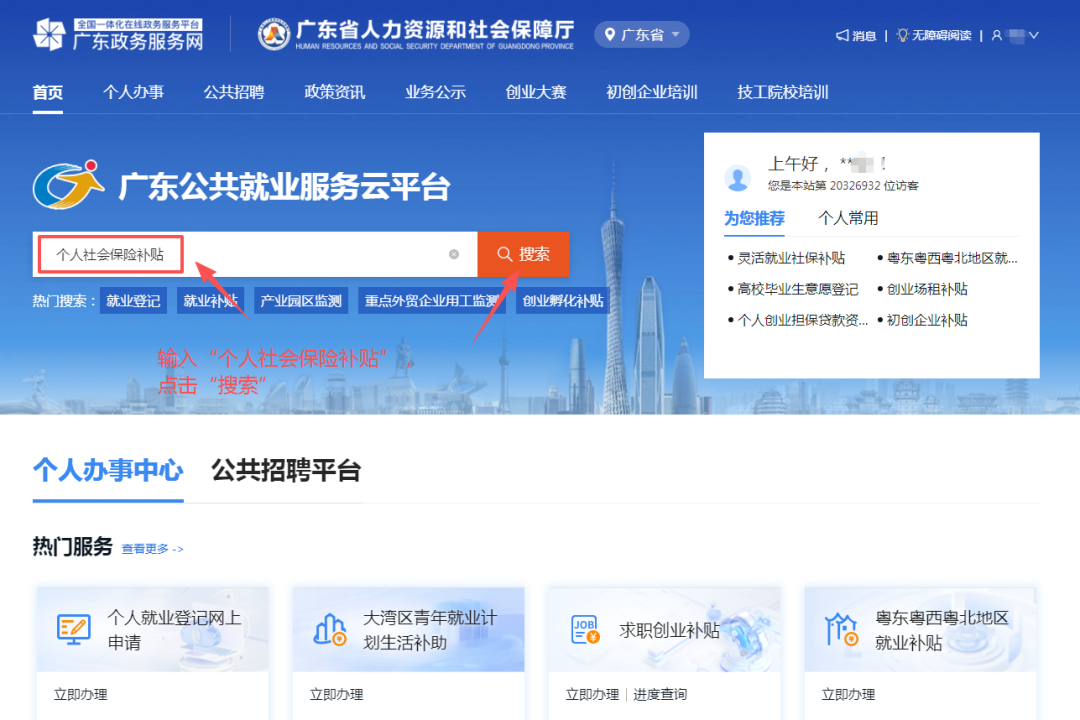Open the 求职创业补贴 card title
The image size is (1080, 720).
pos(669,630)
